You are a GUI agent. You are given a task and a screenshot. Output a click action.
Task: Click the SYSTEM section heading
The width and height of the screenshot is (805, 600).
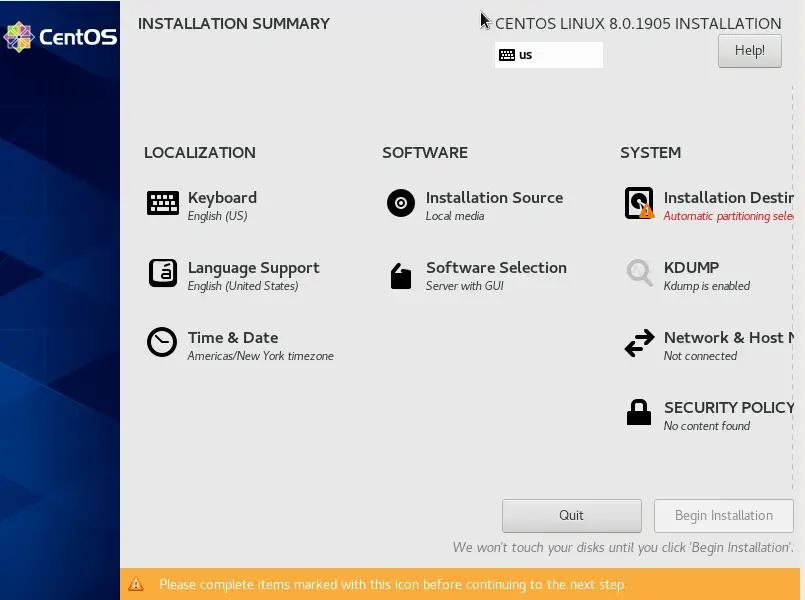point(650,152)
